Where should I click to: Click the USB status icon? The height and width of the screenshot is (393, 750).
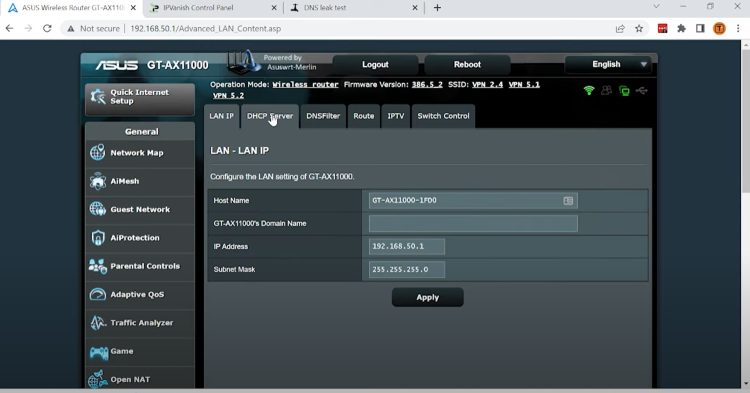[641, 90]
